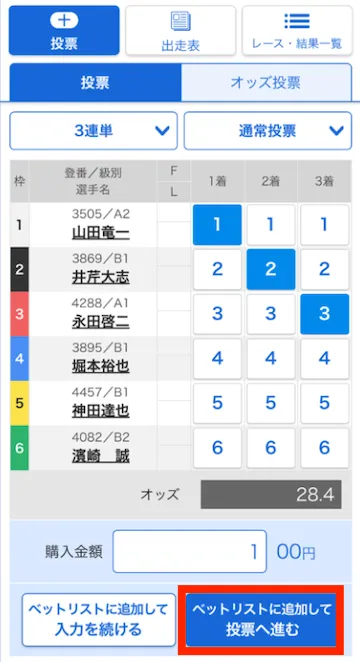Image resolution: width=360 pixels, height=662 pixels.
Task: Open the 通常投票 voting method dropdown
Action: coord(268,131)
